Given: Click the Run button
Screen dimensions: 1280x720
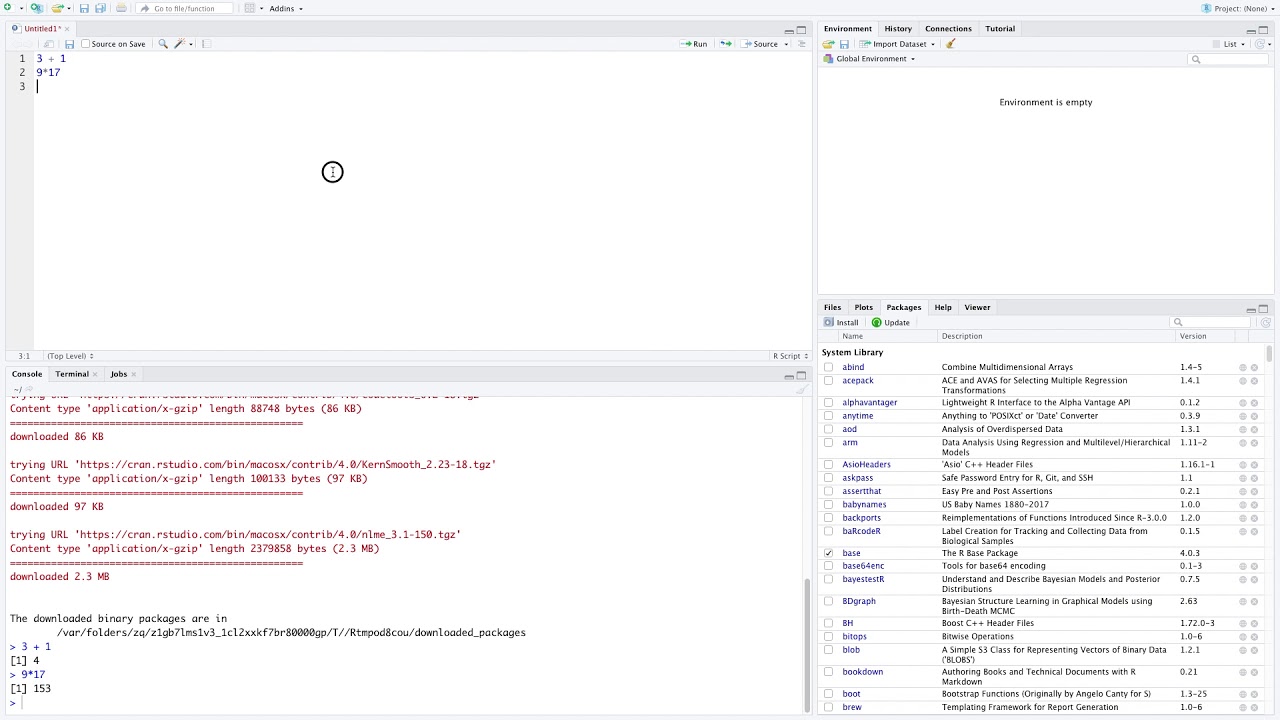Looking at the screenshot, I should 694,44.
